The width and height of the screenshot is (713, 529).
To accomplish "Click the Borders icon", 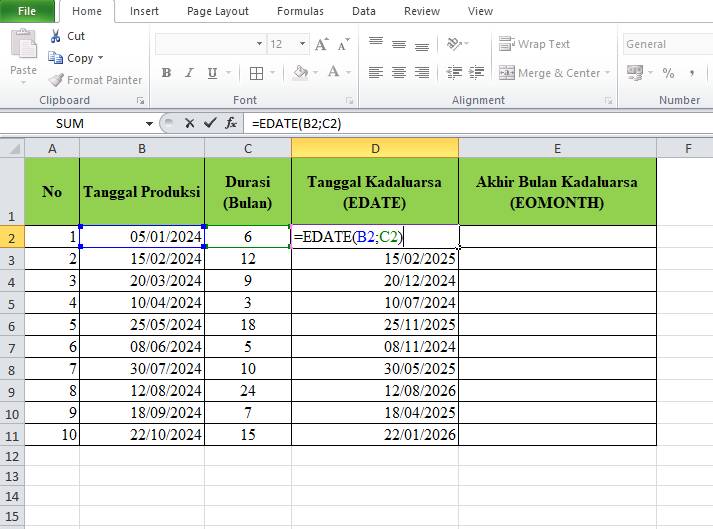I will pos(256,73).
